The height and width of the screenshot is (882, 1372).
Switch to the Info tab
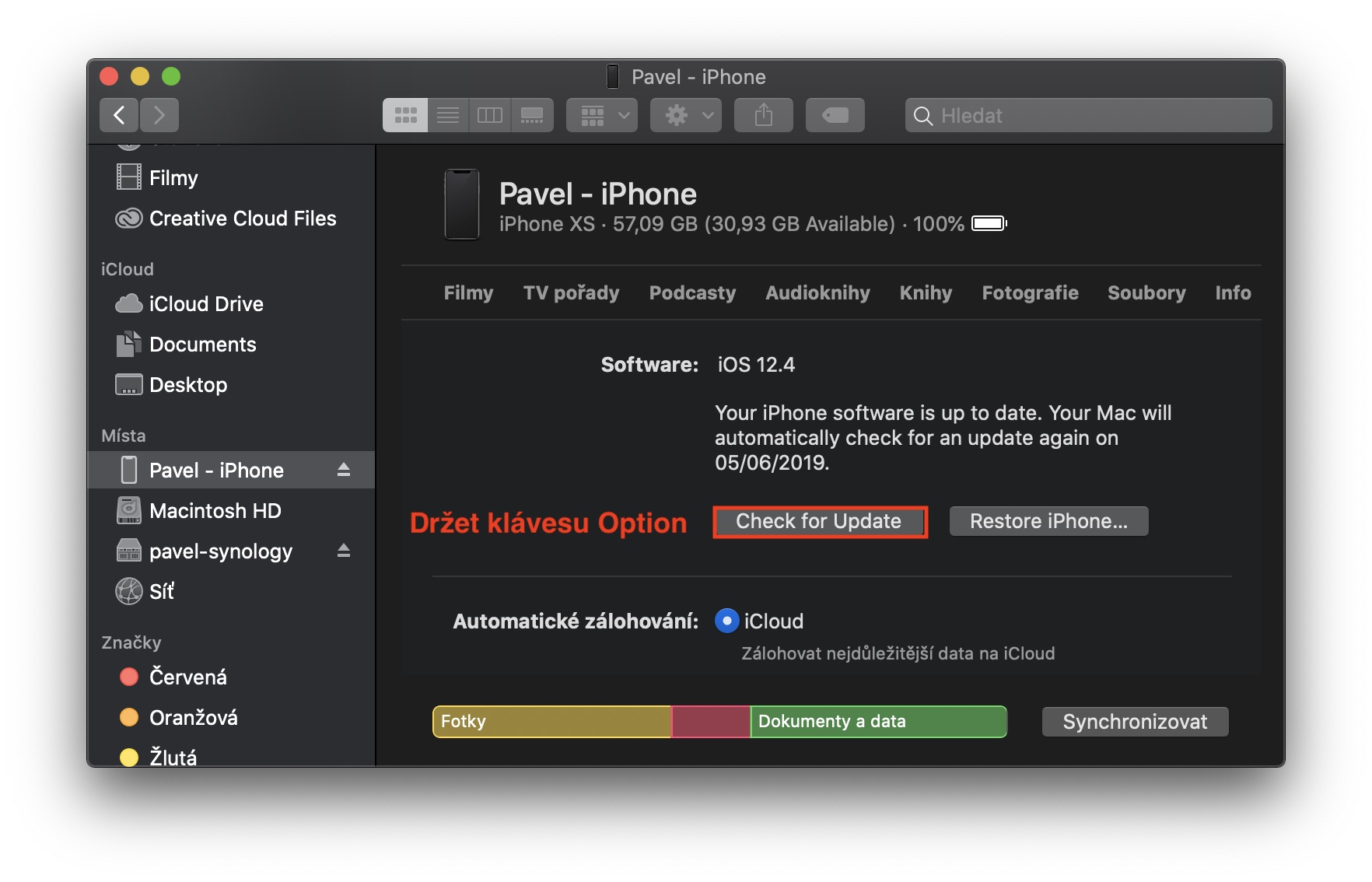pos(1234,293)
